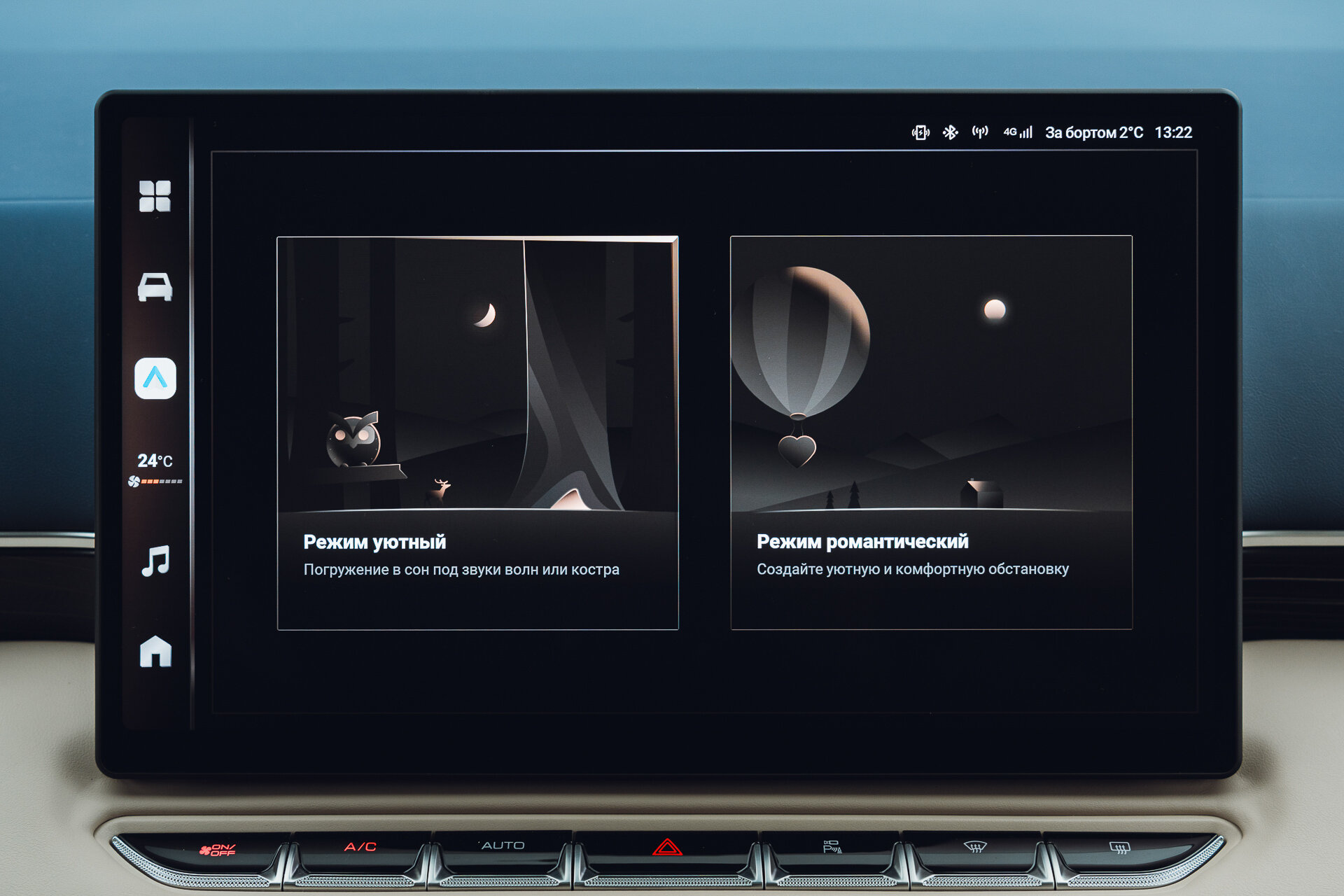The image size is (1344, 896).
Task: Open the music player note icon
Action: [x=155, y=561]
